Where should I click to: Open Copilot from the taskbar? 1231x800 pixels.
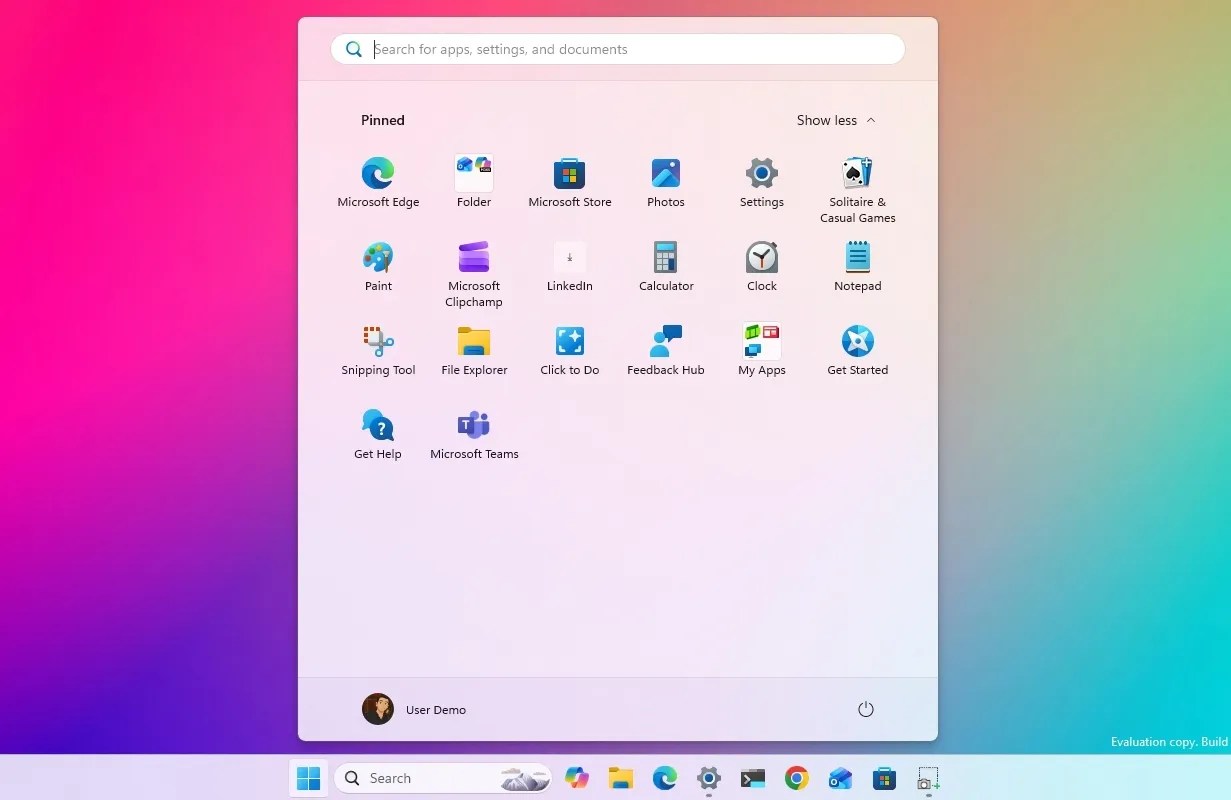point(577,778)
